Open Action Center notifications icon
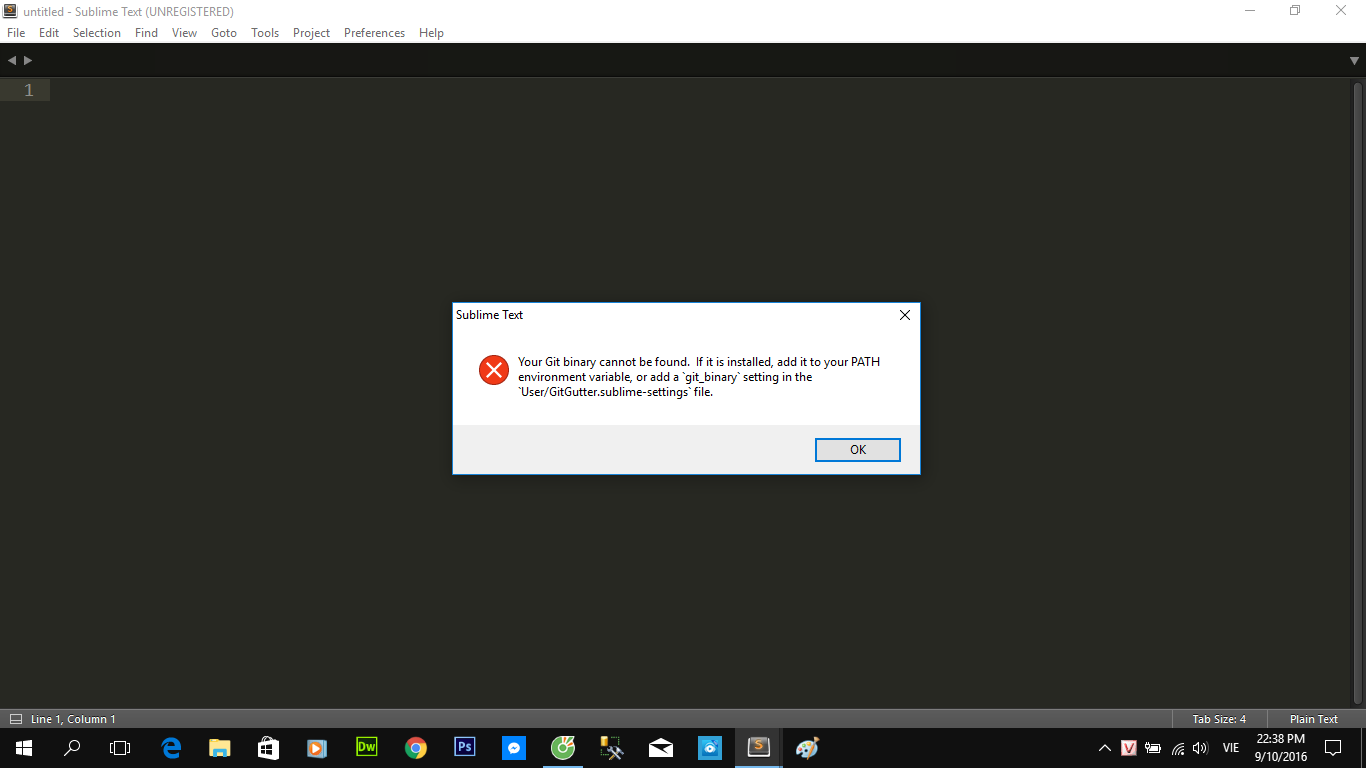The height and width of the screenshot is (768, 1366). click(1333, 748)
